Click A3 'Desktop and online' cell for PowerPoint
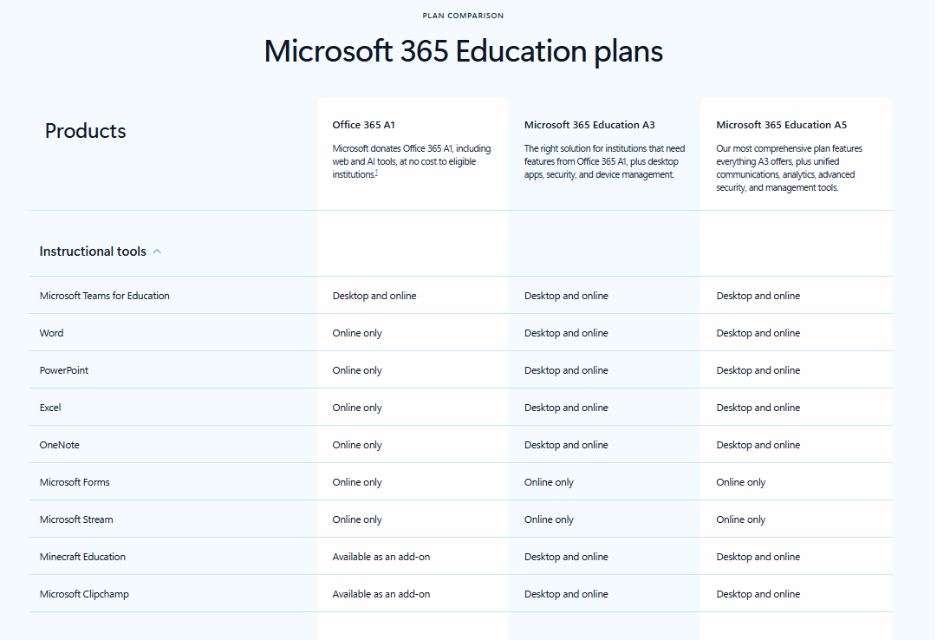Viewport: 936px width, 640px height. tap(566, 370)
